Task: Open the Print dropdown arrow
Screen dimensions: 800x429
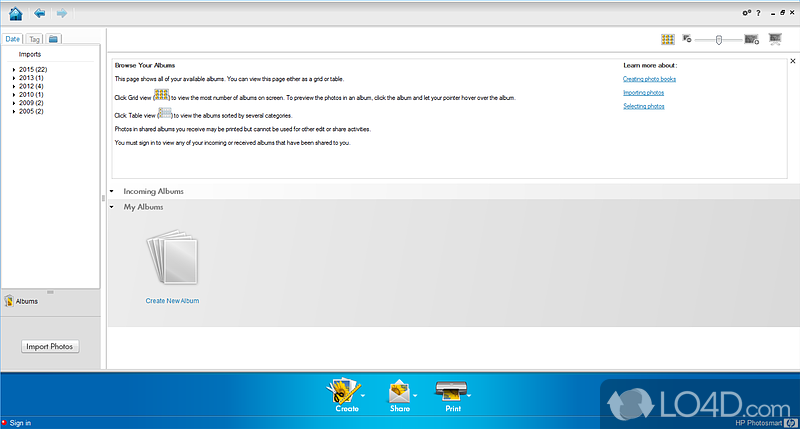Action: click(x=469, y=395)
